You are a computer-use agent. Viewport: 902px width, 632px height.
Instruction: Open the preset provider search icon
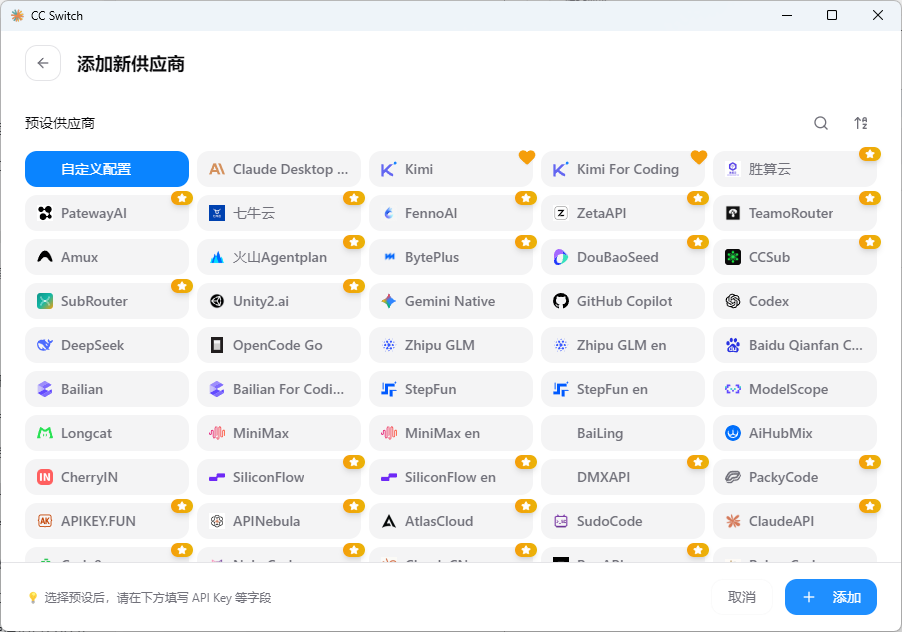coord(821,123)
